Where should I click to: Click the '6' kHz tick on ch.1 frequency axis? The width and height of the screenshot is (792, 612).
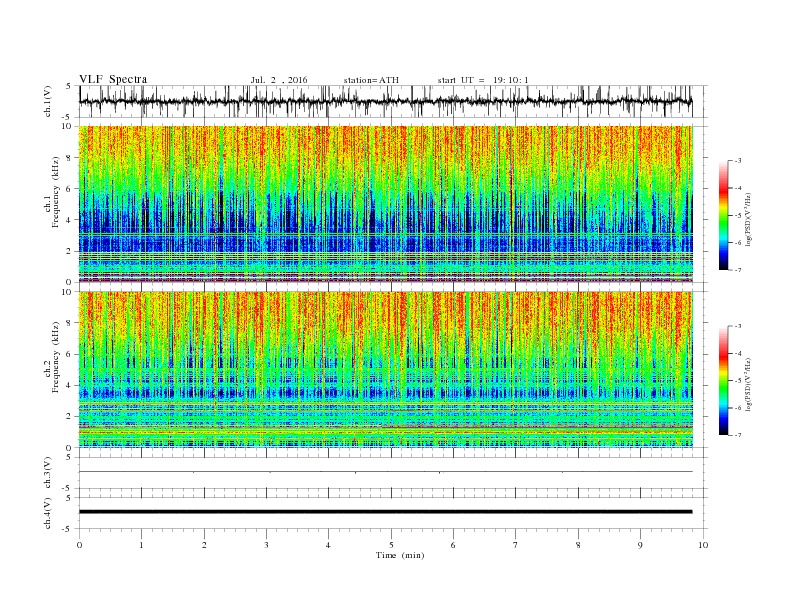[x=70, y=189]
